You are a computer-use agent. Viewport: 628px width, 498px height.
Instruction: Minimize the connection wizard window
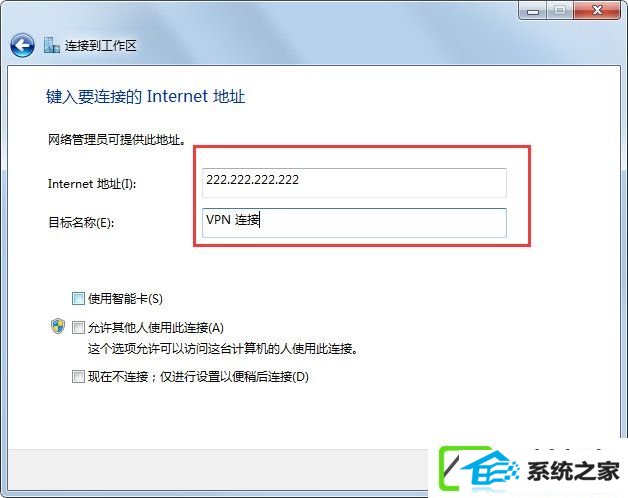[533, 11]
